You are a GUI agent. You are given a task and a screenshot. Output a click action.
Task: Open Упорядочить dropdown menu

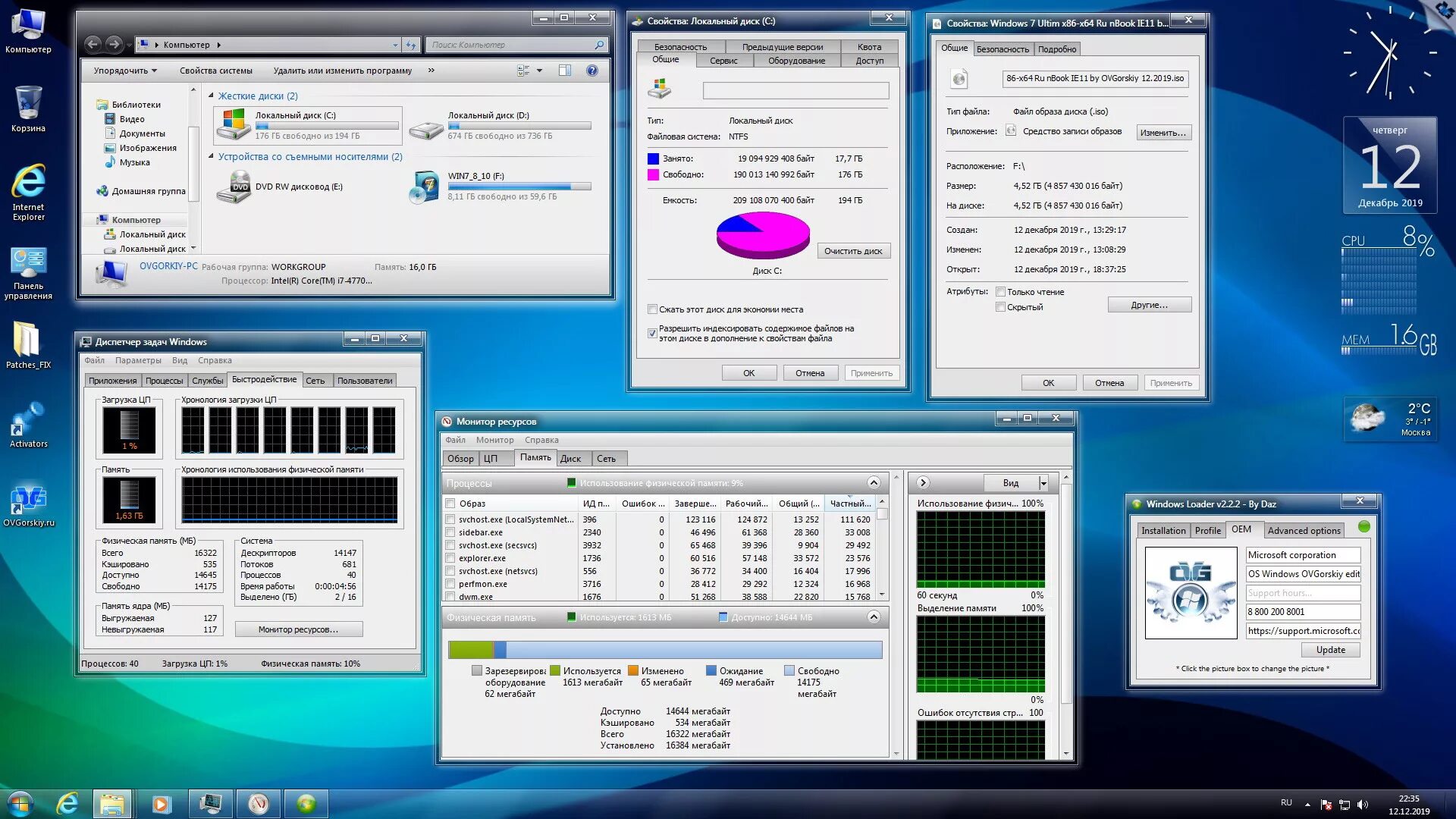[125, 71]
